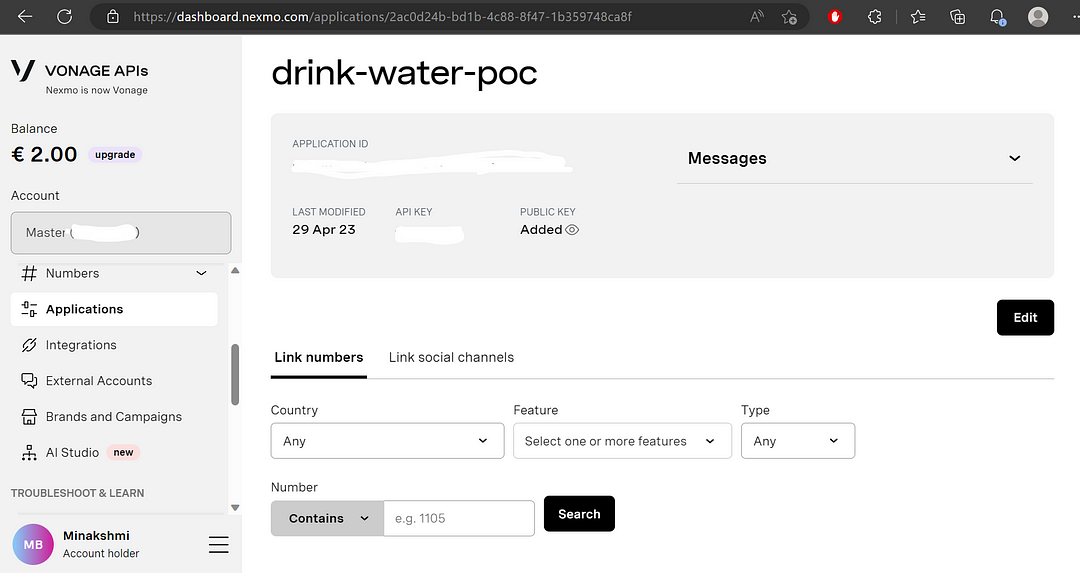Click the Added public key text
The image size is (1080, 573).
(x=541, y=230)
